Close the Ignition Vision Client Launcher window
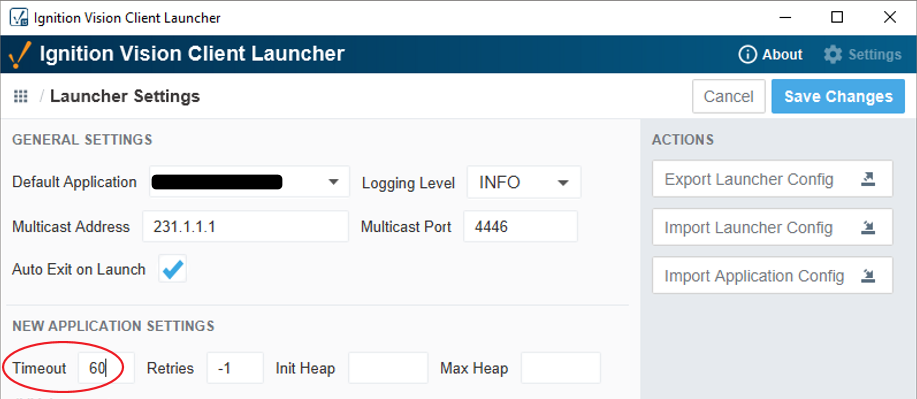This screenshot has width=917, height=399. pyautogui.click(x=890, y=18)
